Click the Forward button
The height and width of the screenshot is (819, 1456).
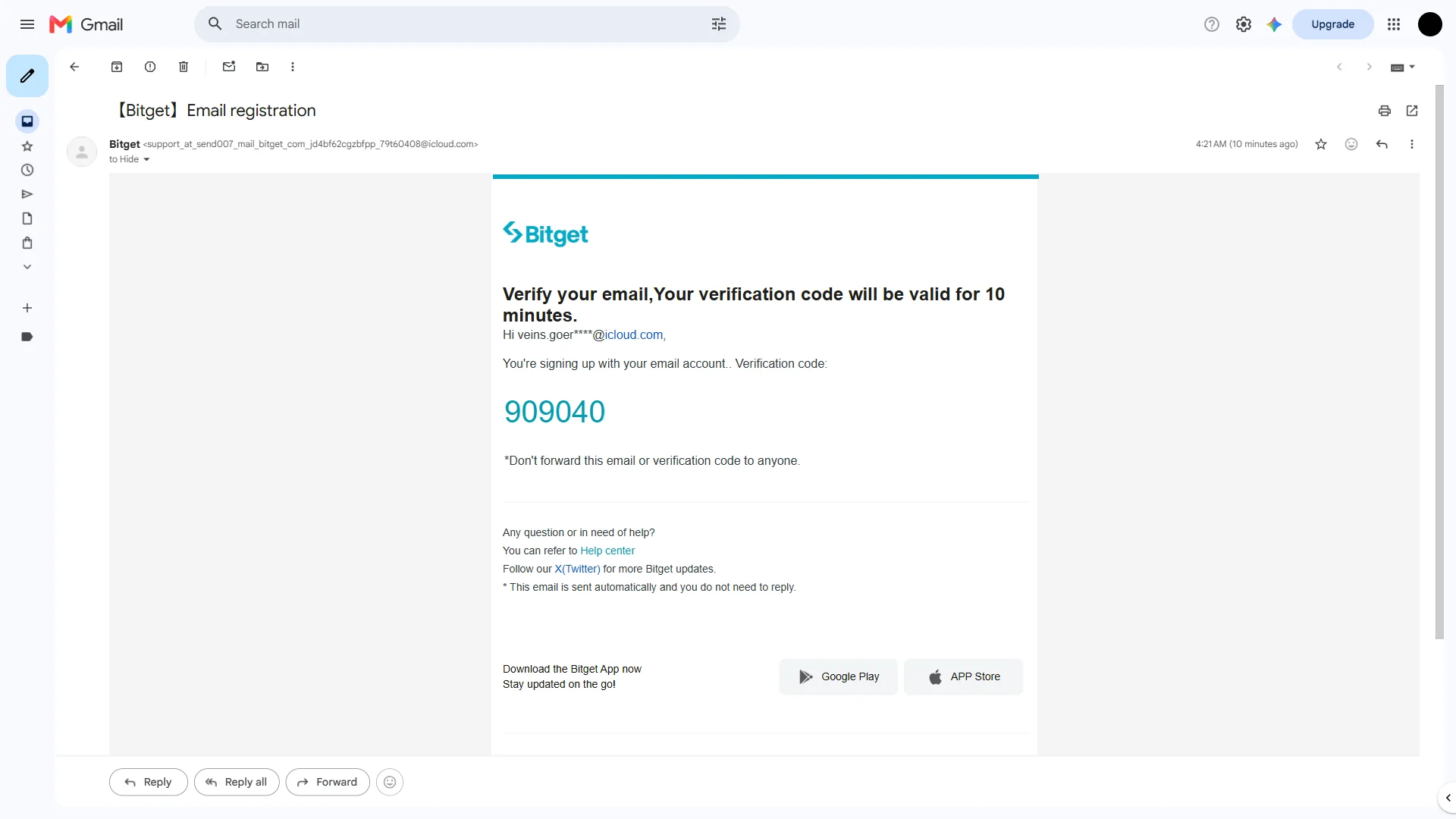click(328, 782)
